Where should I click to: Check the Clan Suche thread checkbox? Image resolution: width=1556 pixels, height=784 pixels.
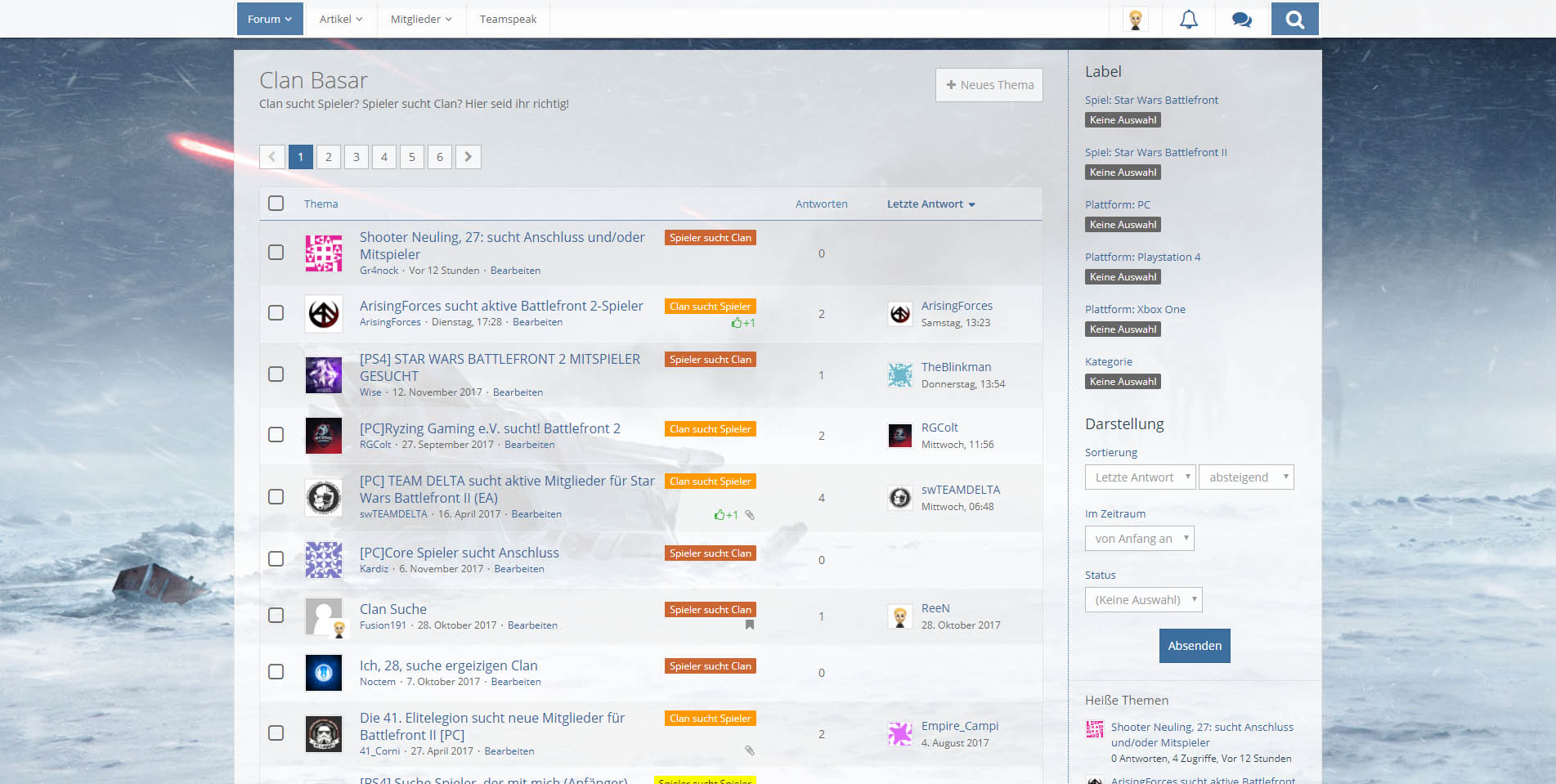tap(276, 616)
